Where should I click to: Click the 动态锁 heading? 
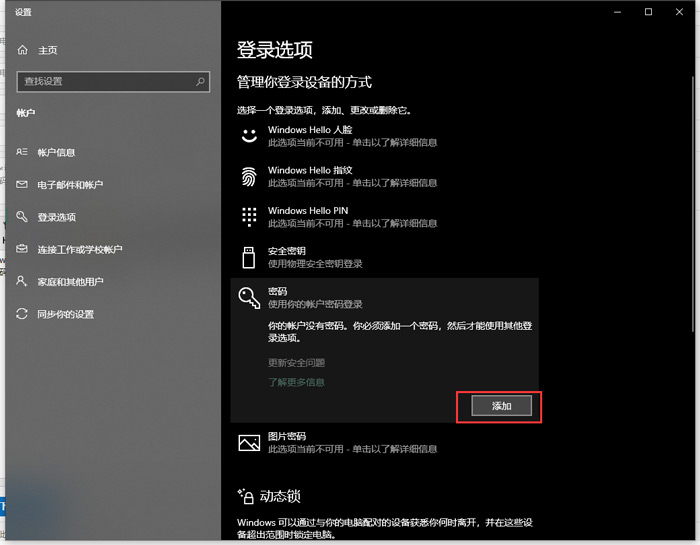pyautogui.click(x=280, y=496)
